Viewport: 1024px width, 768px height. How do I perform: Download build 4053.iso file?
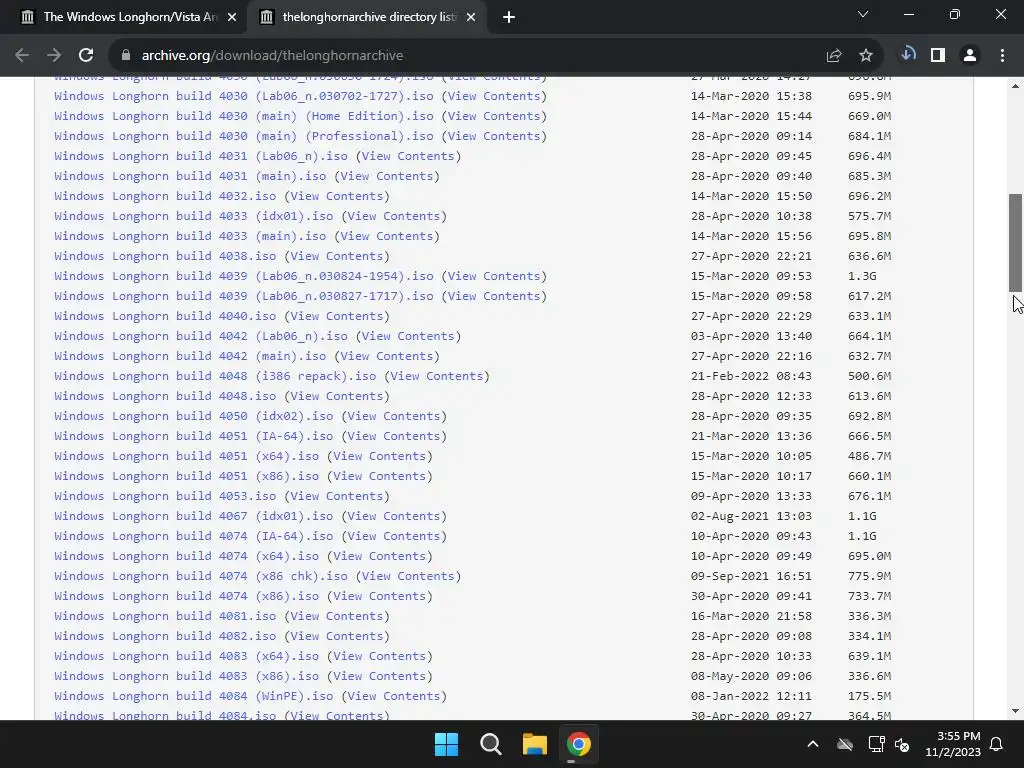pos(165,496)
